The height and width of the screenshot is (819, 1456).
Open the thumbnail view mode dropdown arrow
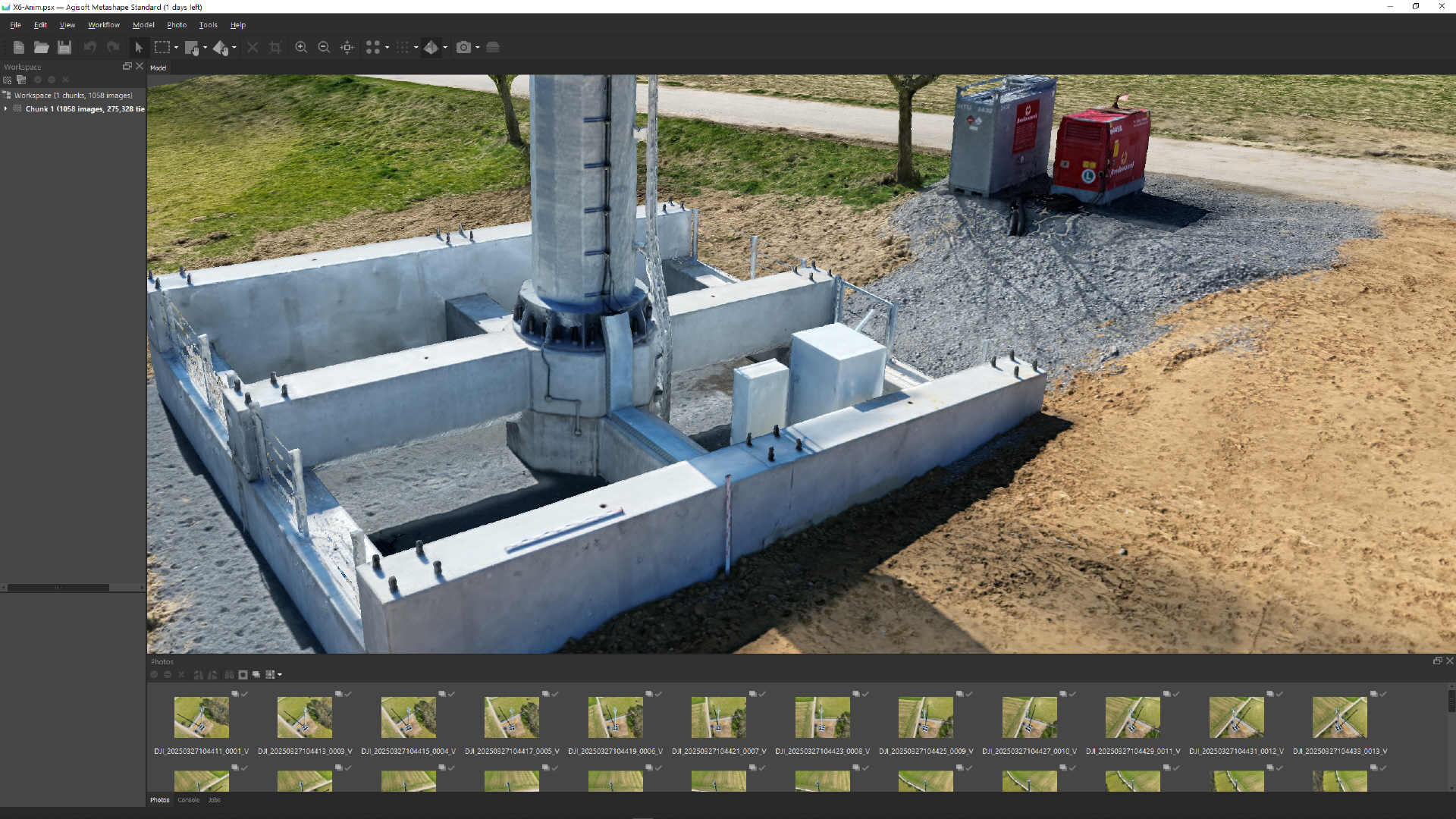(280, 675)
